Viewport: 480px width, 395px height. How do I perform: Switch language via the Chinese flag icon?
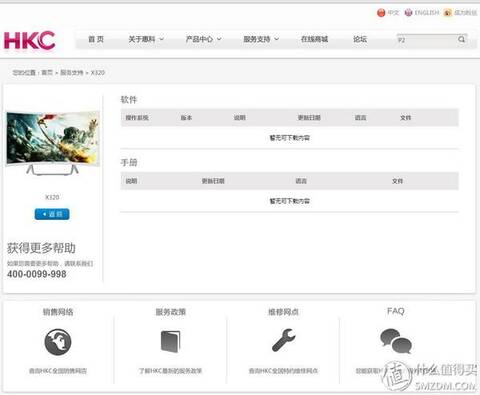(381, 13)
